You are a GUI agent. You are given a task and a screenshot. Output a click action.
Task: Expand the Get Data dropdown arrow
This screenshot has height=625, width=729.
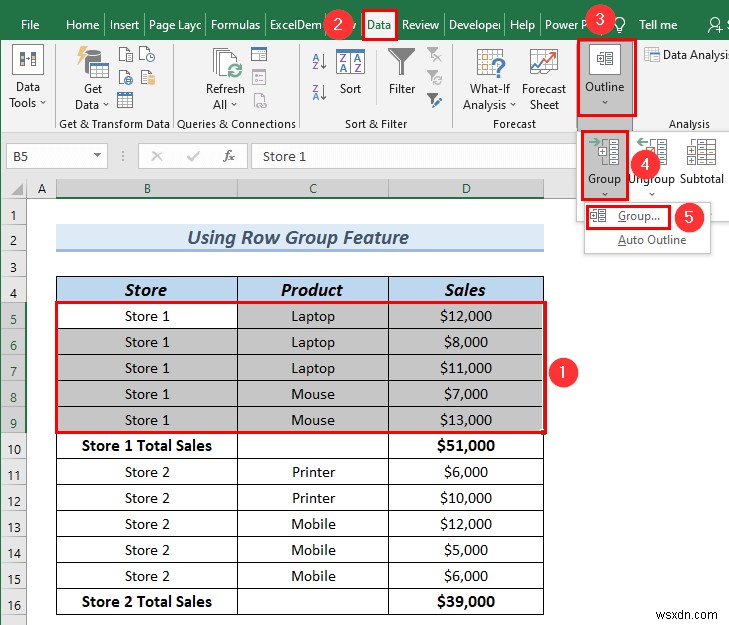click(x=106, y=105)
